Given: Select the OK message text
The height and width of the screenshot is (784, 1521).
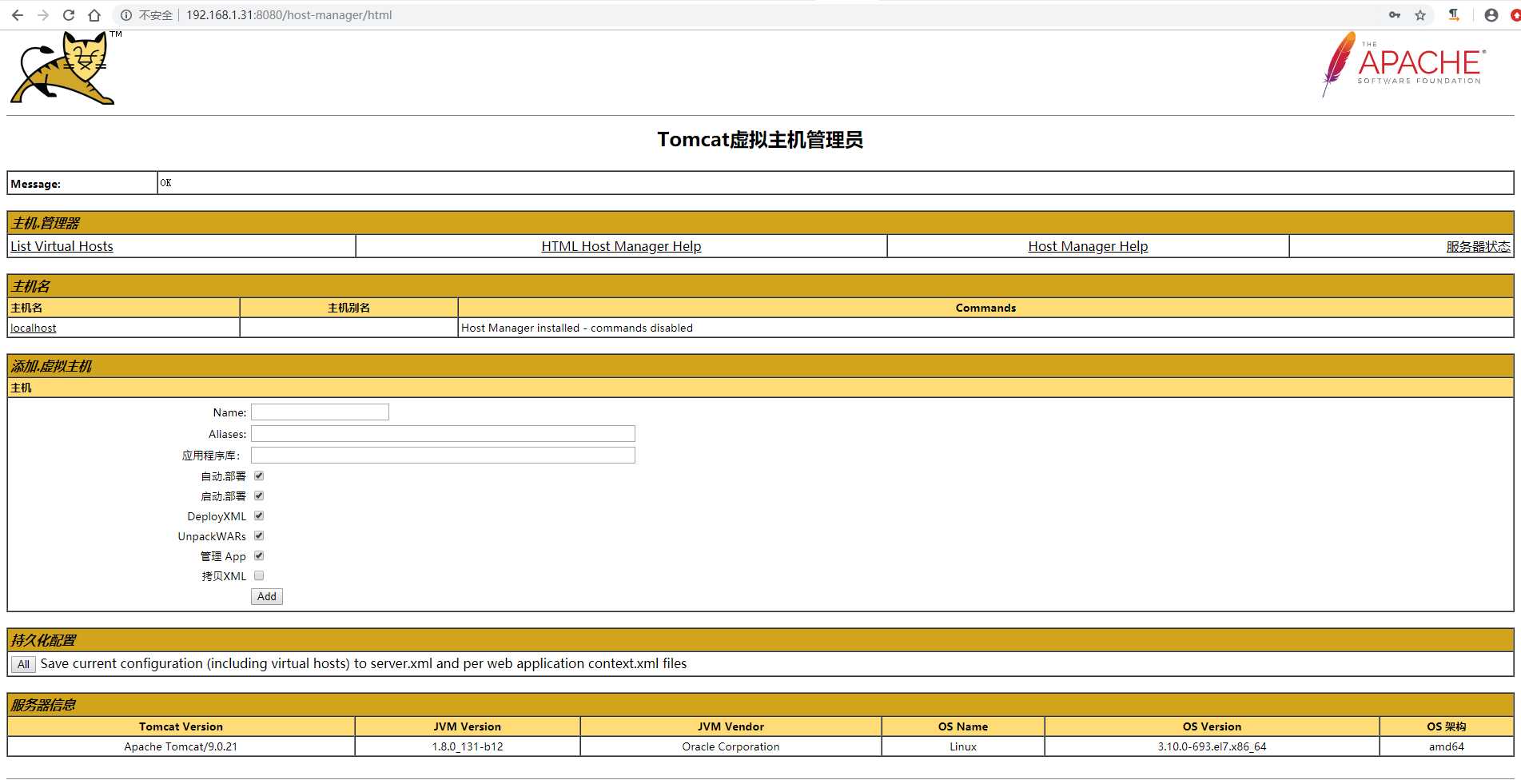Looking at the screenshot, I should coord(165,183).
